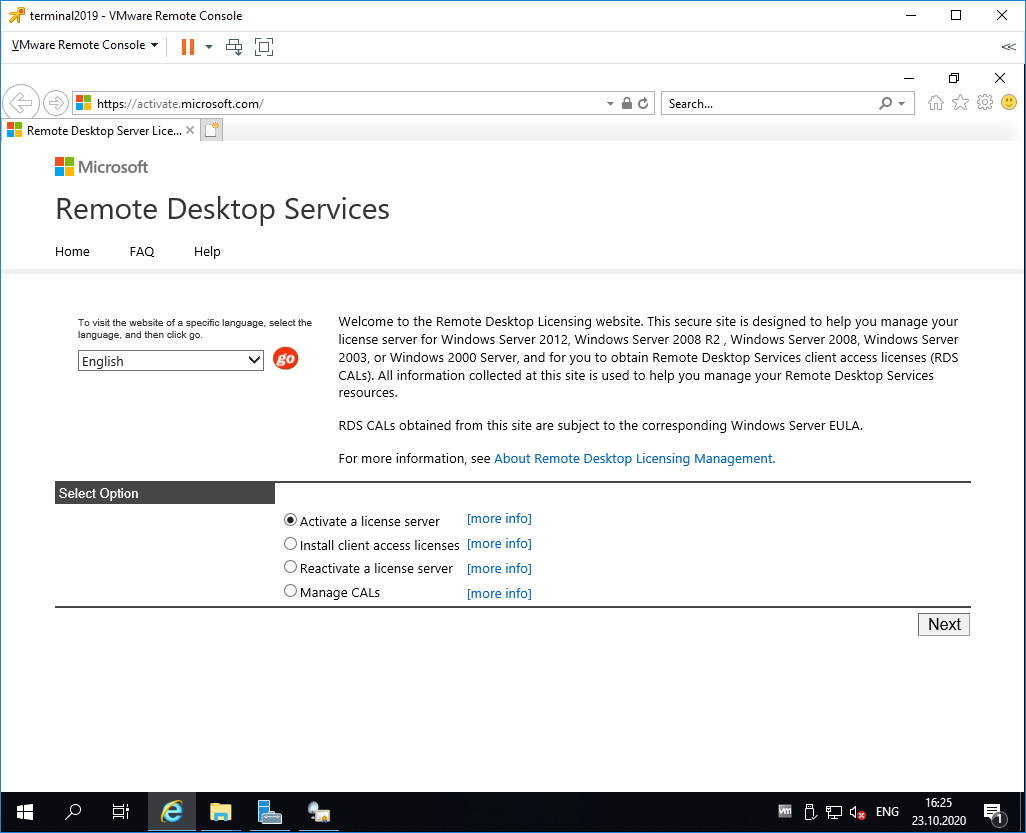
Task: Select the "Select Option" heading text
Action: click(x=98, y=493)
